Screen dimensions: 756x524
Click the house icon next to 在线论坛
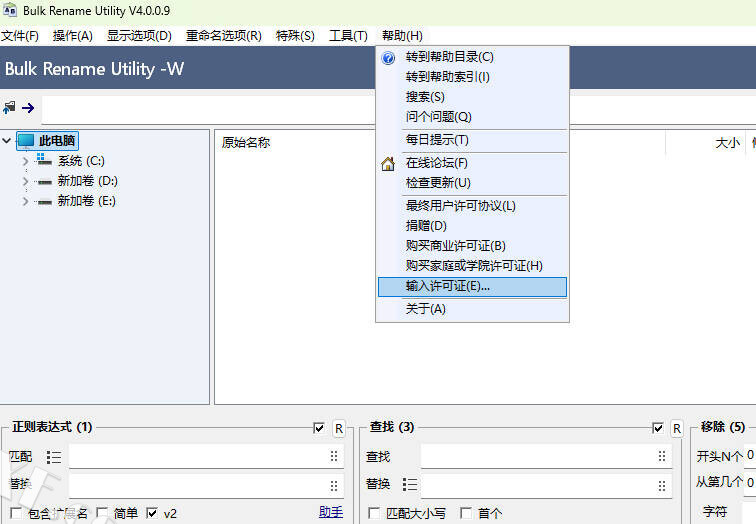point(388,164)
